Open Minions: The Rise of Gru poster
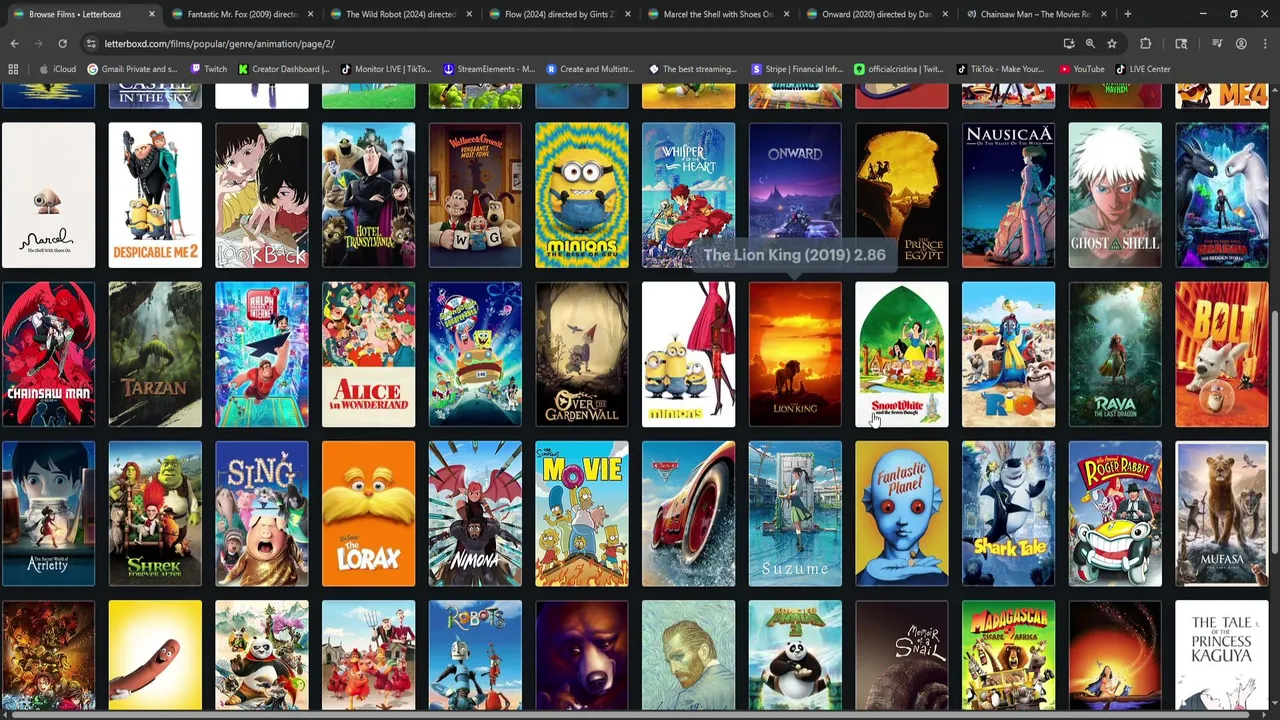 (x=582, y=195)
